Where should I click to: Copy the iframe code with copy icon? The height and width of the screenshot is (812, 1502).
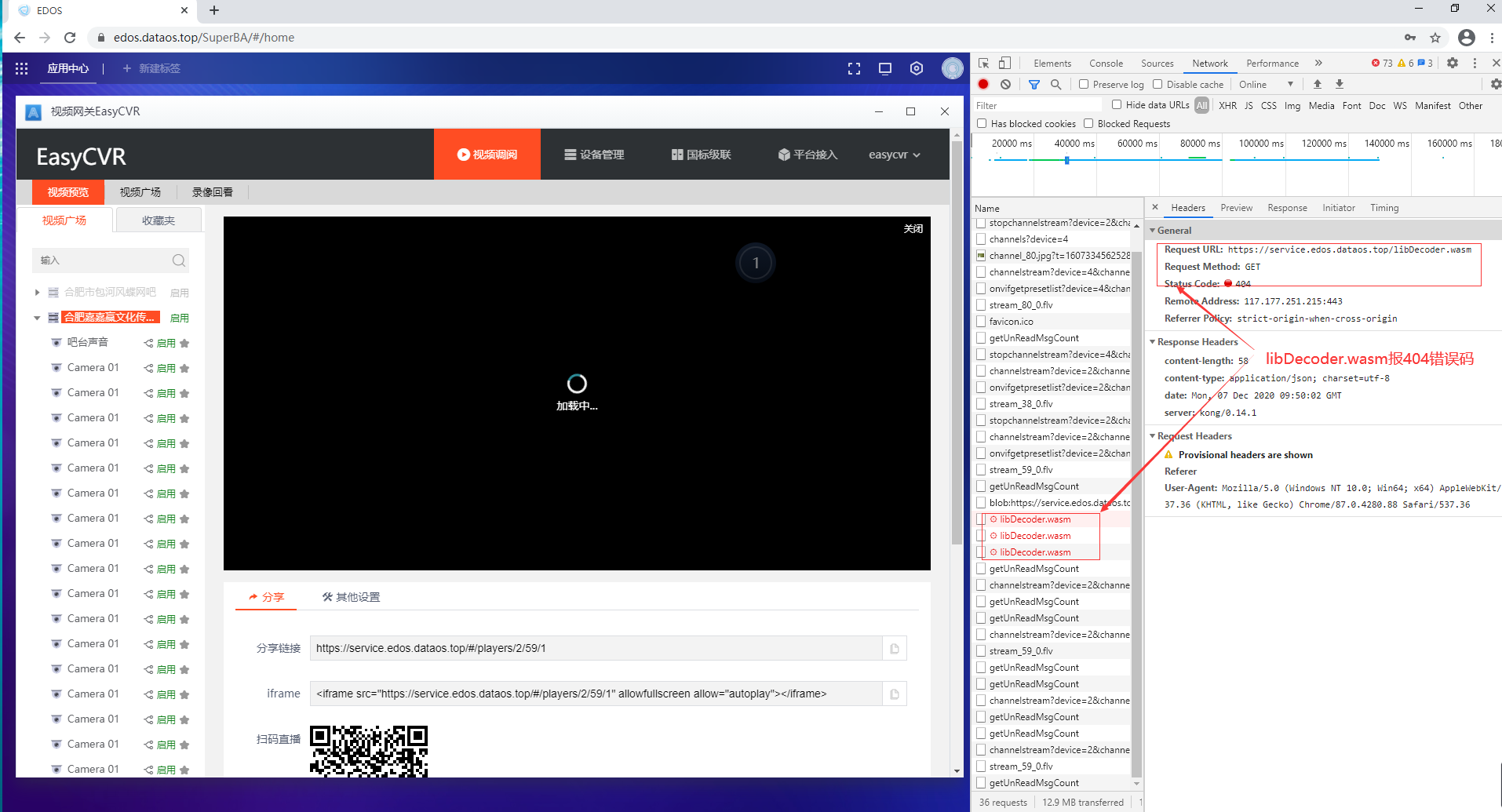coord(895,694)
